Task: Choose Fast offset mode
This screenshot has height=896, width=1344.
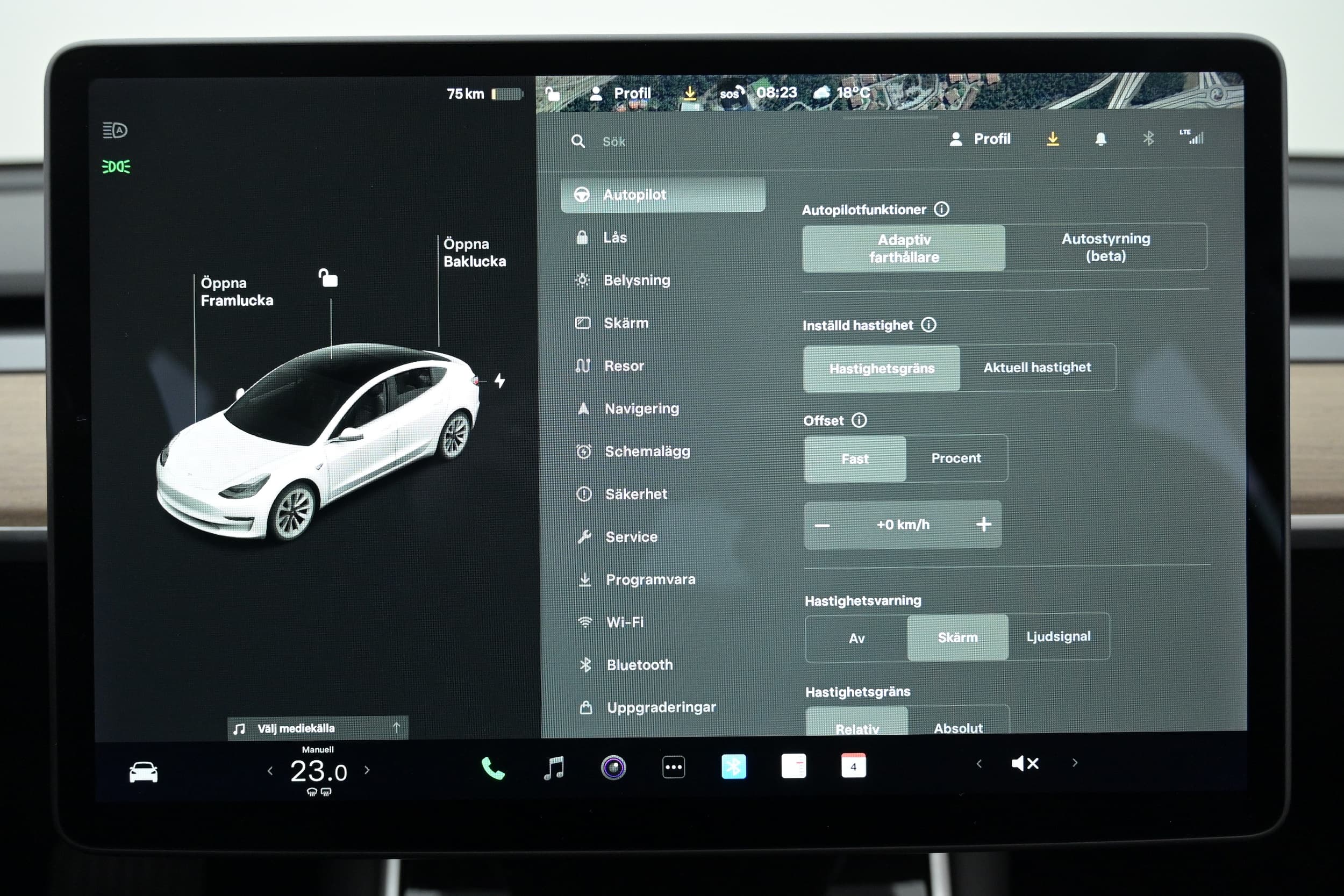Action: (855, 459)
